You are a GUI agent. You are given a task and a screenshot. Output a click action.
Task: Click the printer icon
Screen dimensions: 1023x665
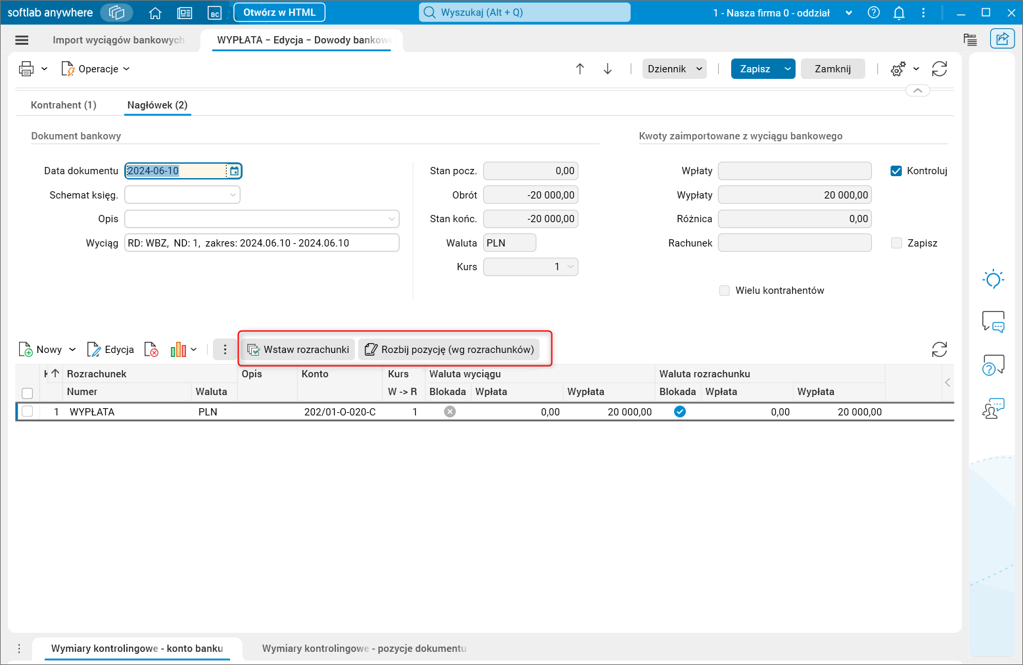(x=26, y=69)
